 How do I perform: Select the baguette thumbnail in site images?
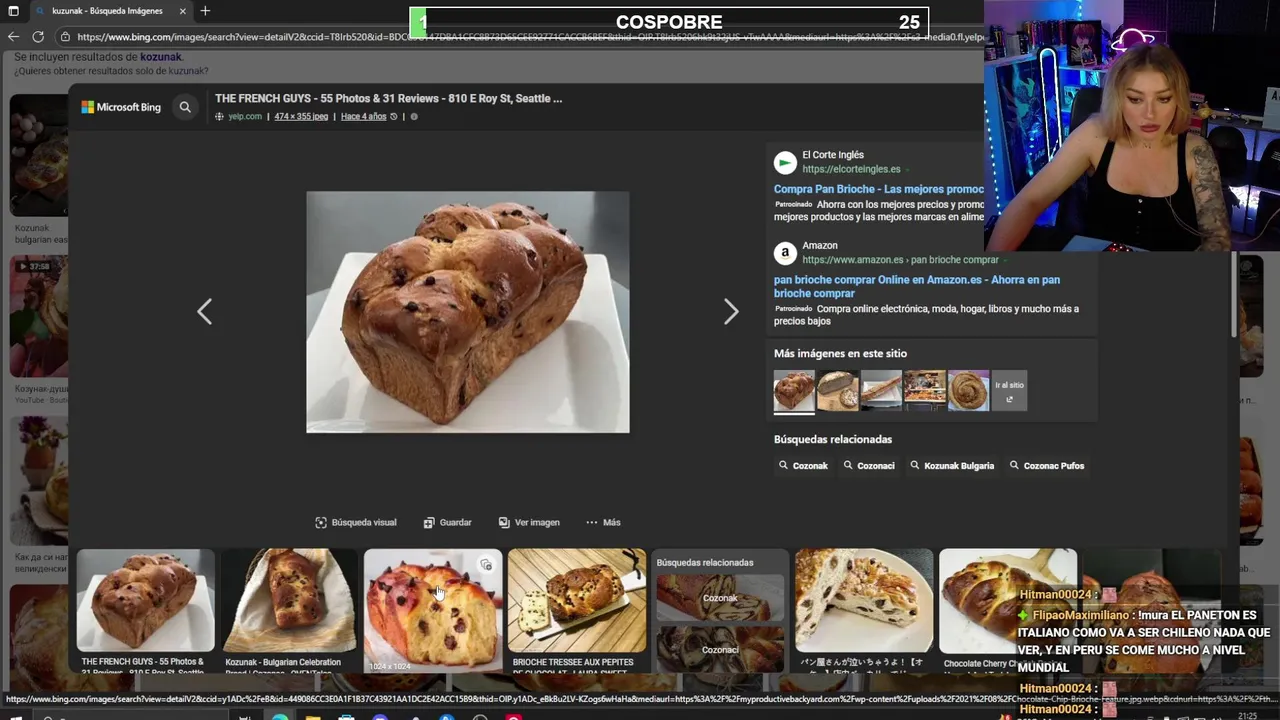click(881, 390)
